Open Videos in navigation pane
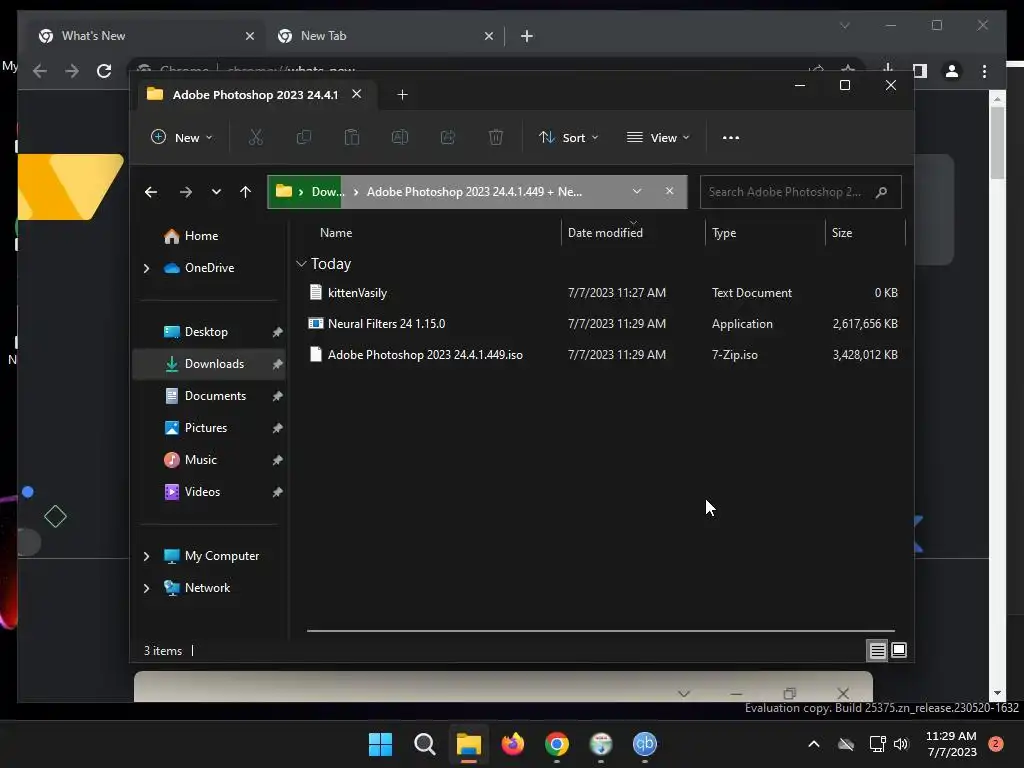The image size is (1024, 768). (202, 492)
